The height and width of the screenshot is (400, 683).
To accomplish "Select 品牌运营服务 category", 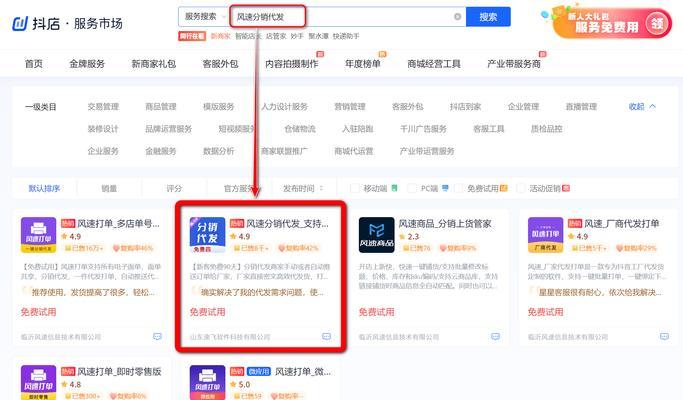I will [x=169, y=129].
